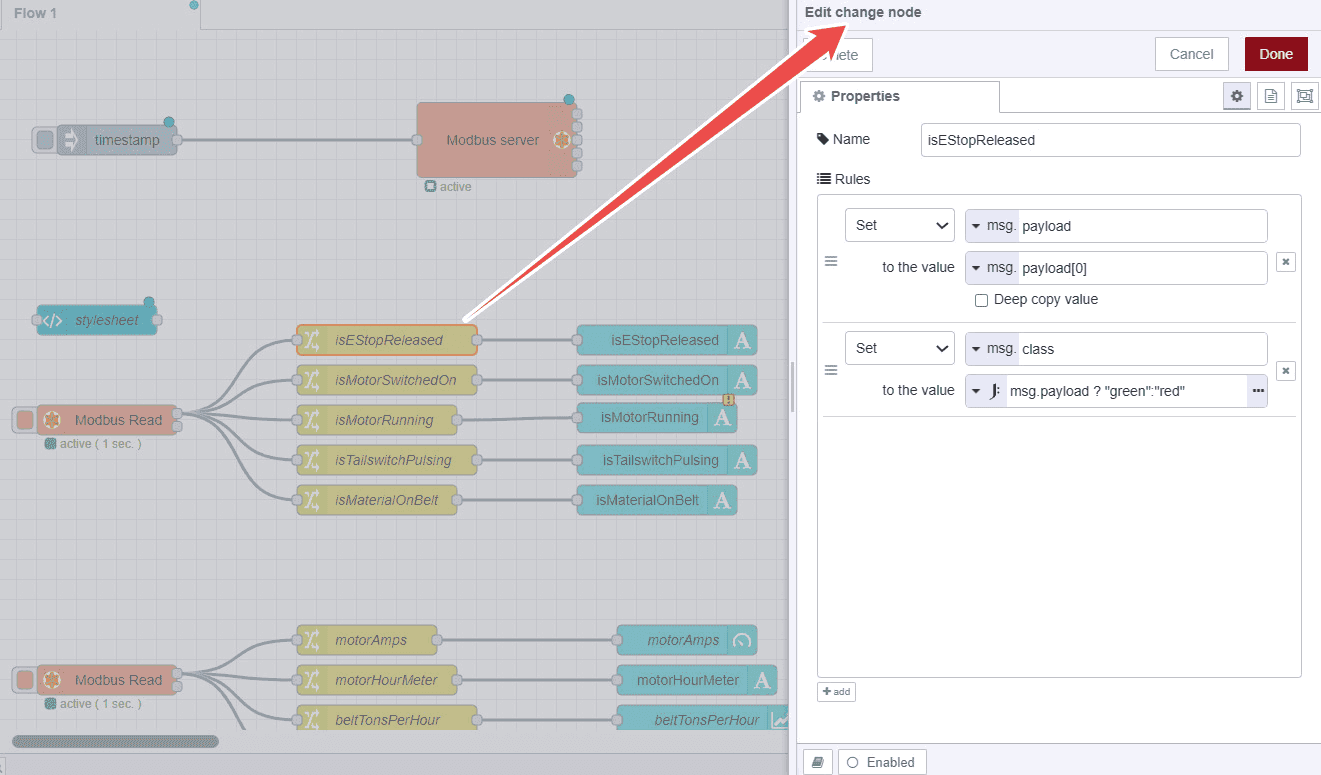Screen dimensions: 1321x775
Task: Check the Deep copy value option
Action: (x=981, y=300)
